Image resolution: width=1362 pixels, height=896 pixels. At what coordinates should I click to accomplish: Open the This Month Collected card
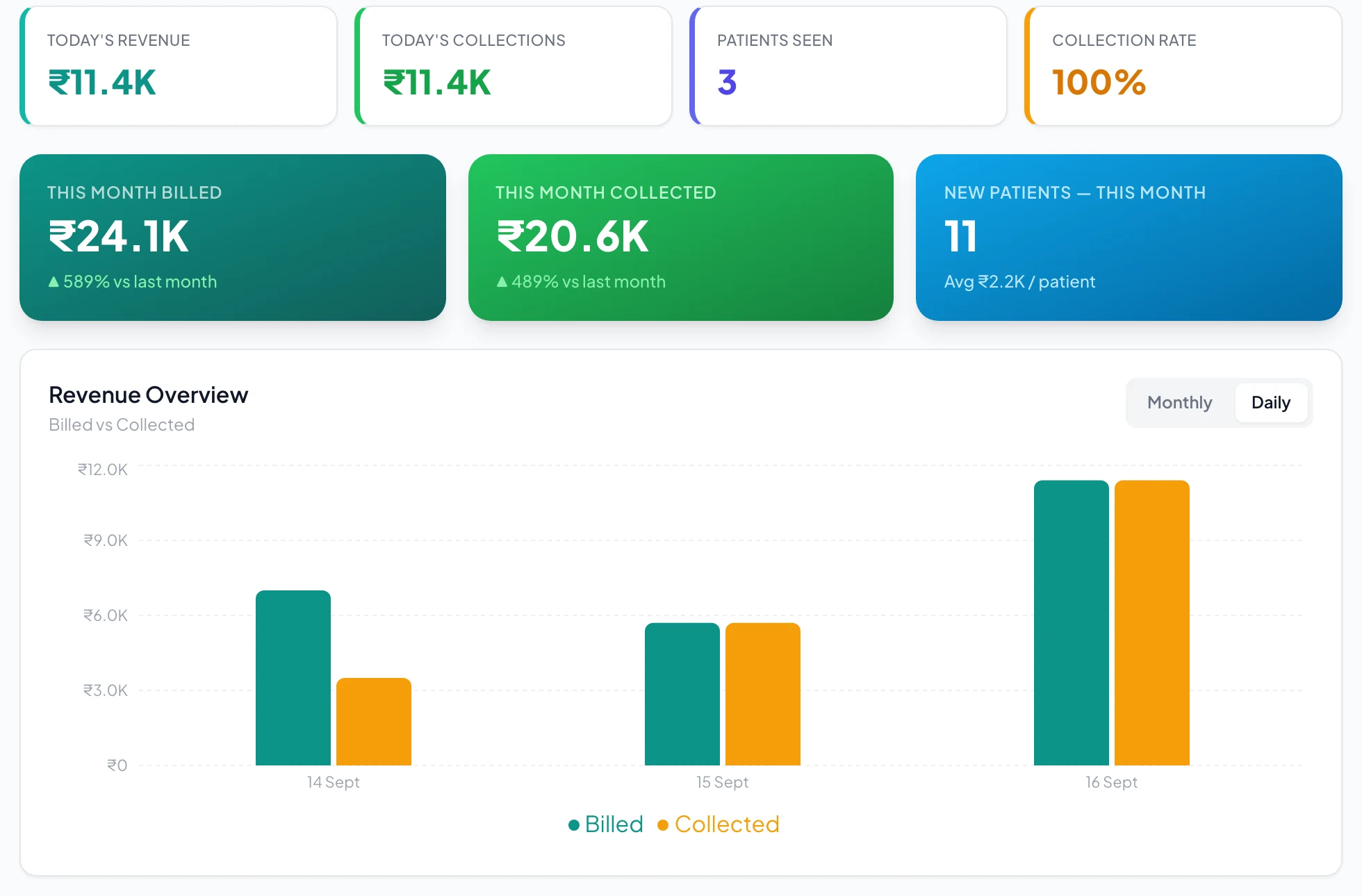click(681, 238)
